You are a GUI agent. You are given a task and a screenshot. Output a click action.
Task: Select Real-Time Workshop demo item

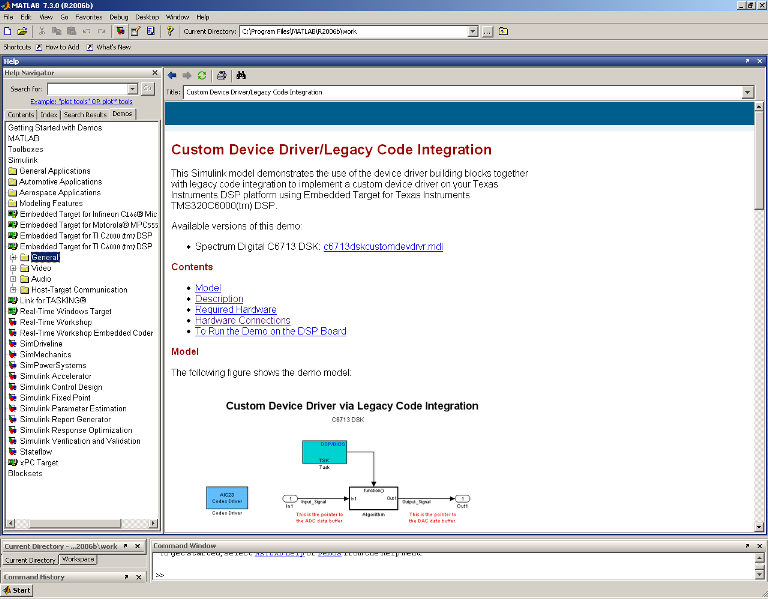click(56, 322)
